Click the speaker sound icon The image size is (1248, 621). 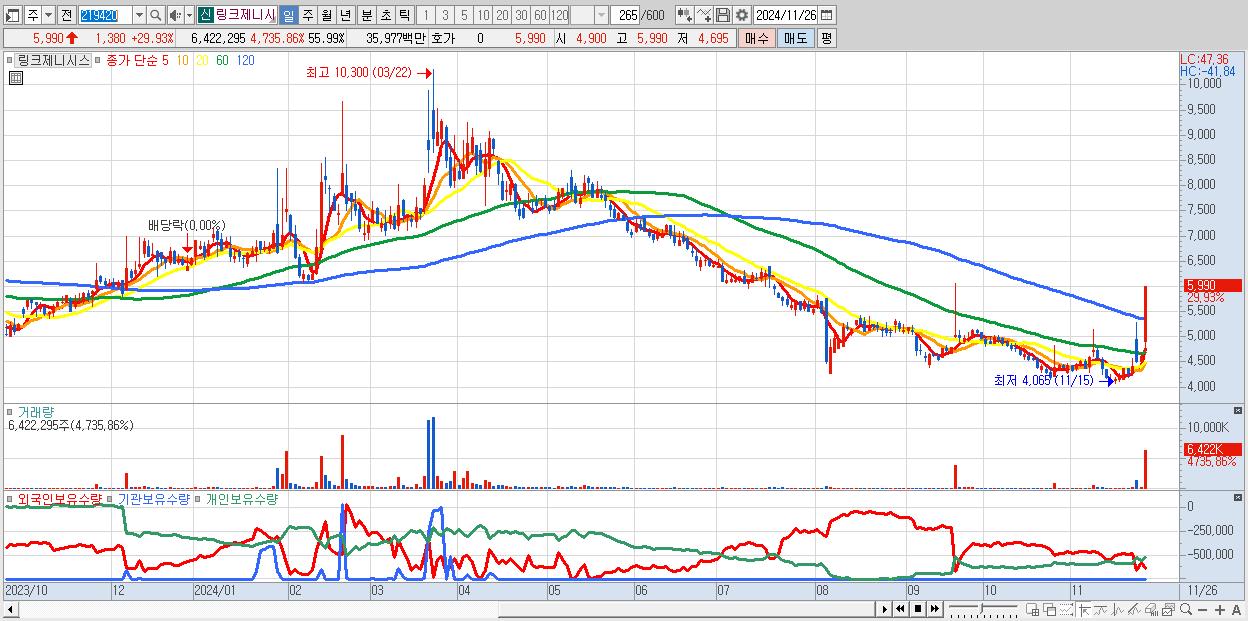tap(175, 15)
